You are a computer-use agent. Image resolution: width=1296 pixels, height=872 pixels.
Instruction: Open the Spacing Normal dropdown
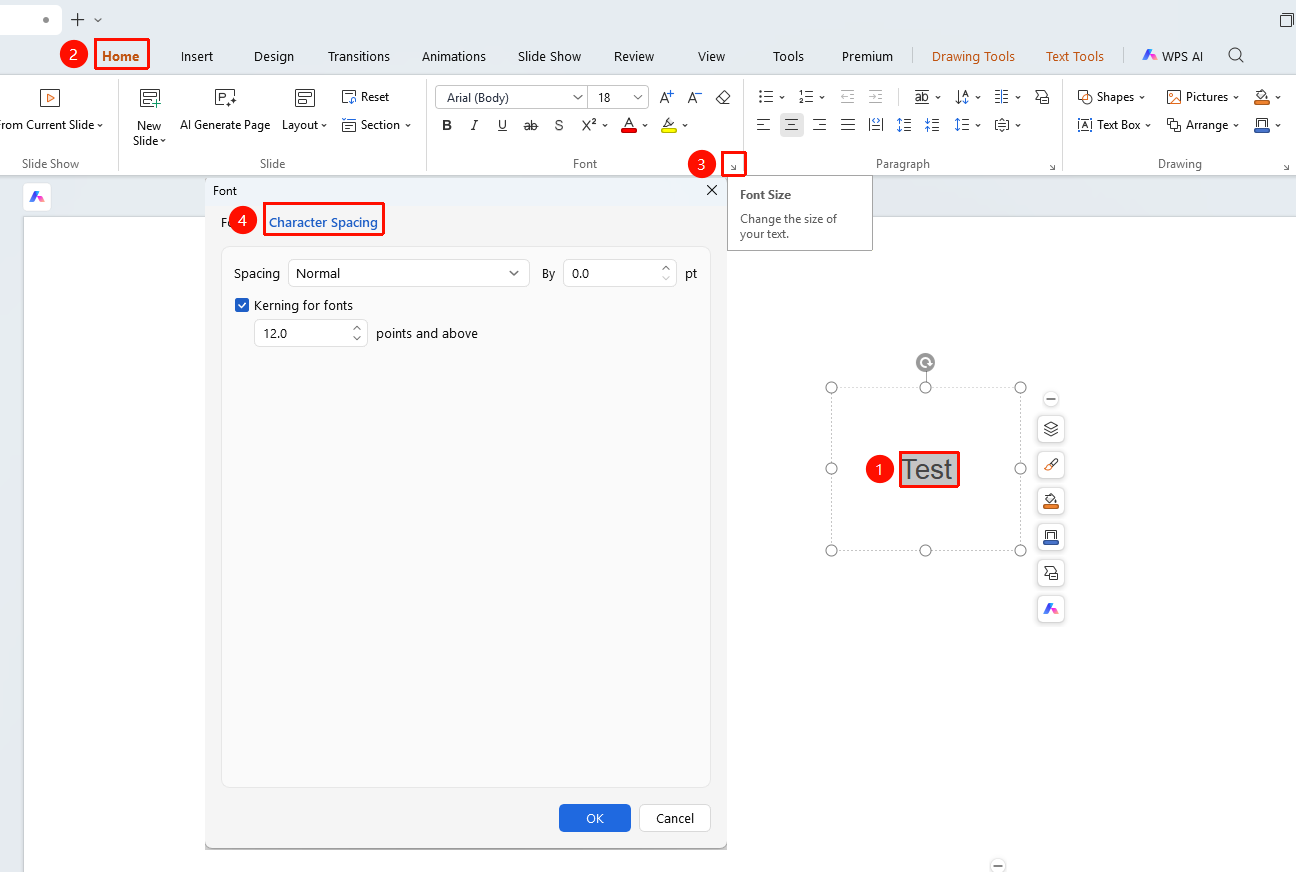pyautogui.click(x=409, y=273)
